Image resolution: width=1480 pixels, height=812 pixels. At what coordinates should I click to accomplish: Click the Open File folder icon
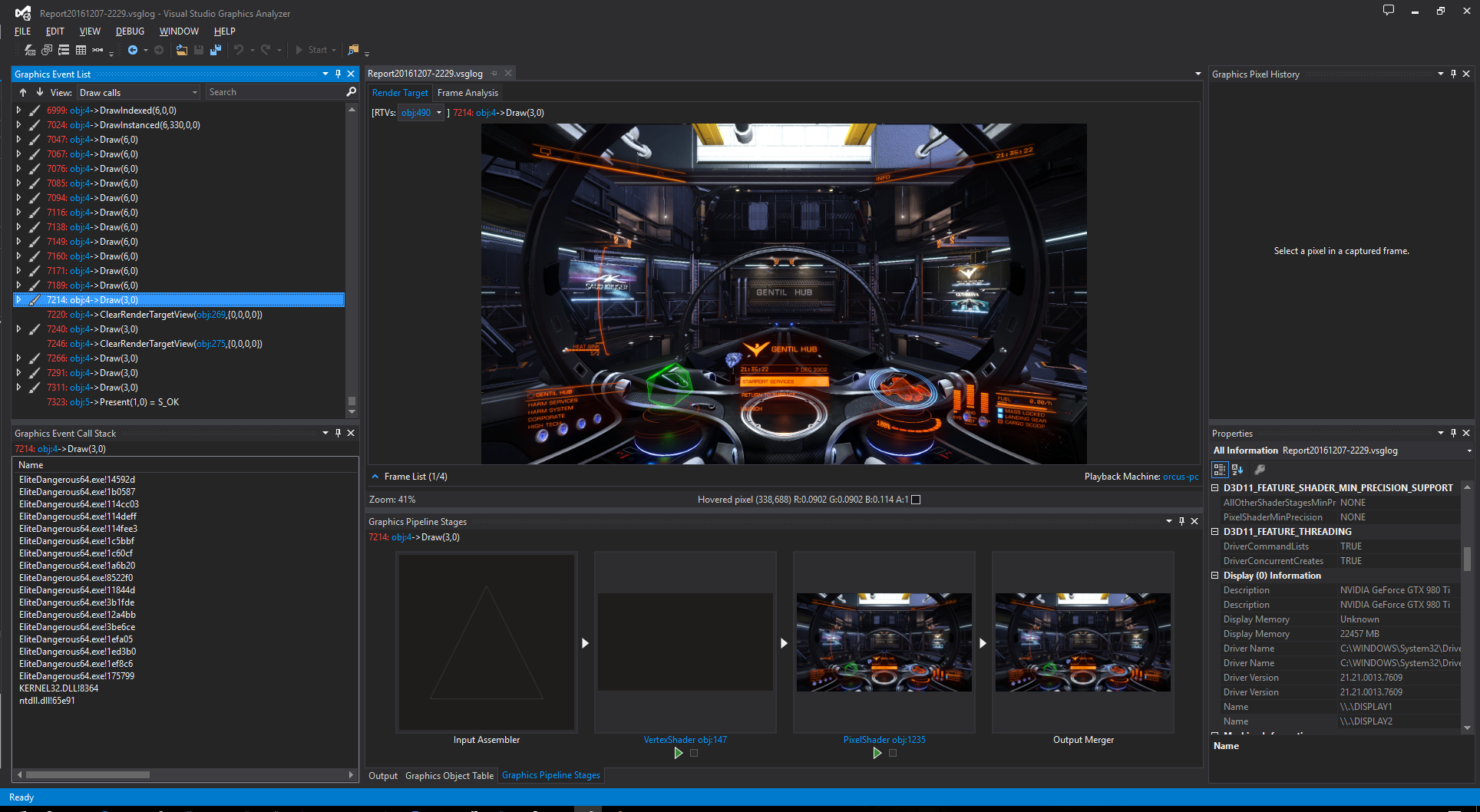tap(182, 50)
